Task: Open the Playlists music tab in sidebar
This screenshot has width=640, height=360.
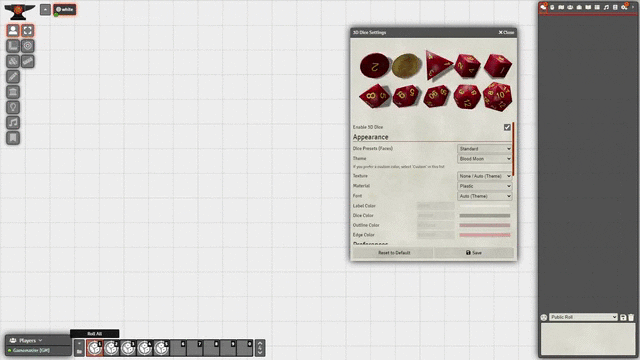Action: click(606, 7)
